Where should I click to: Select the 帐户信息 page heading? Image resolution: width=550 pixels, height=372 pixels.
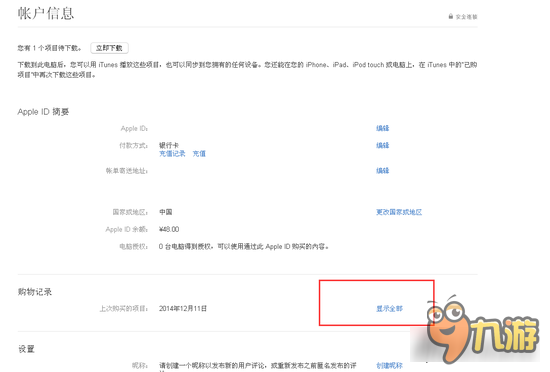46,13
